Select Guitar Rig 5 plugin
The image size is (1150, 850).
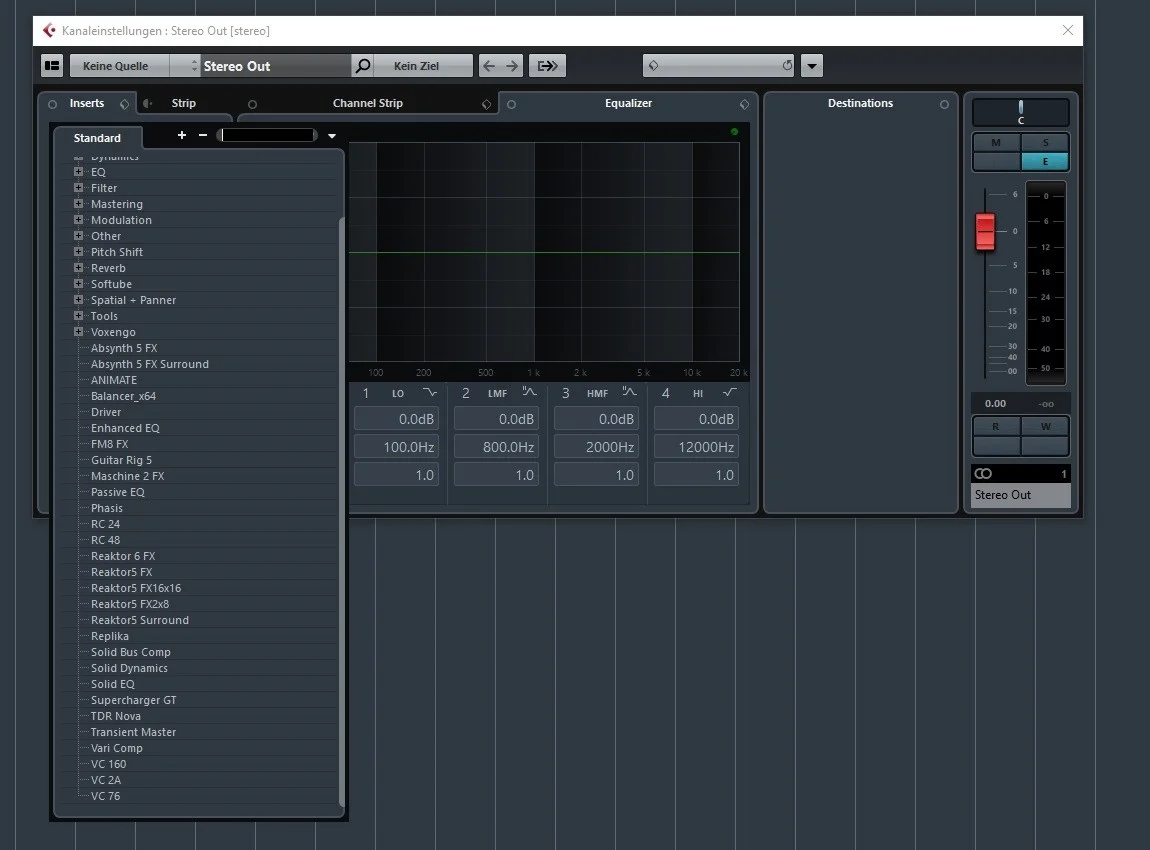[121, 460]
